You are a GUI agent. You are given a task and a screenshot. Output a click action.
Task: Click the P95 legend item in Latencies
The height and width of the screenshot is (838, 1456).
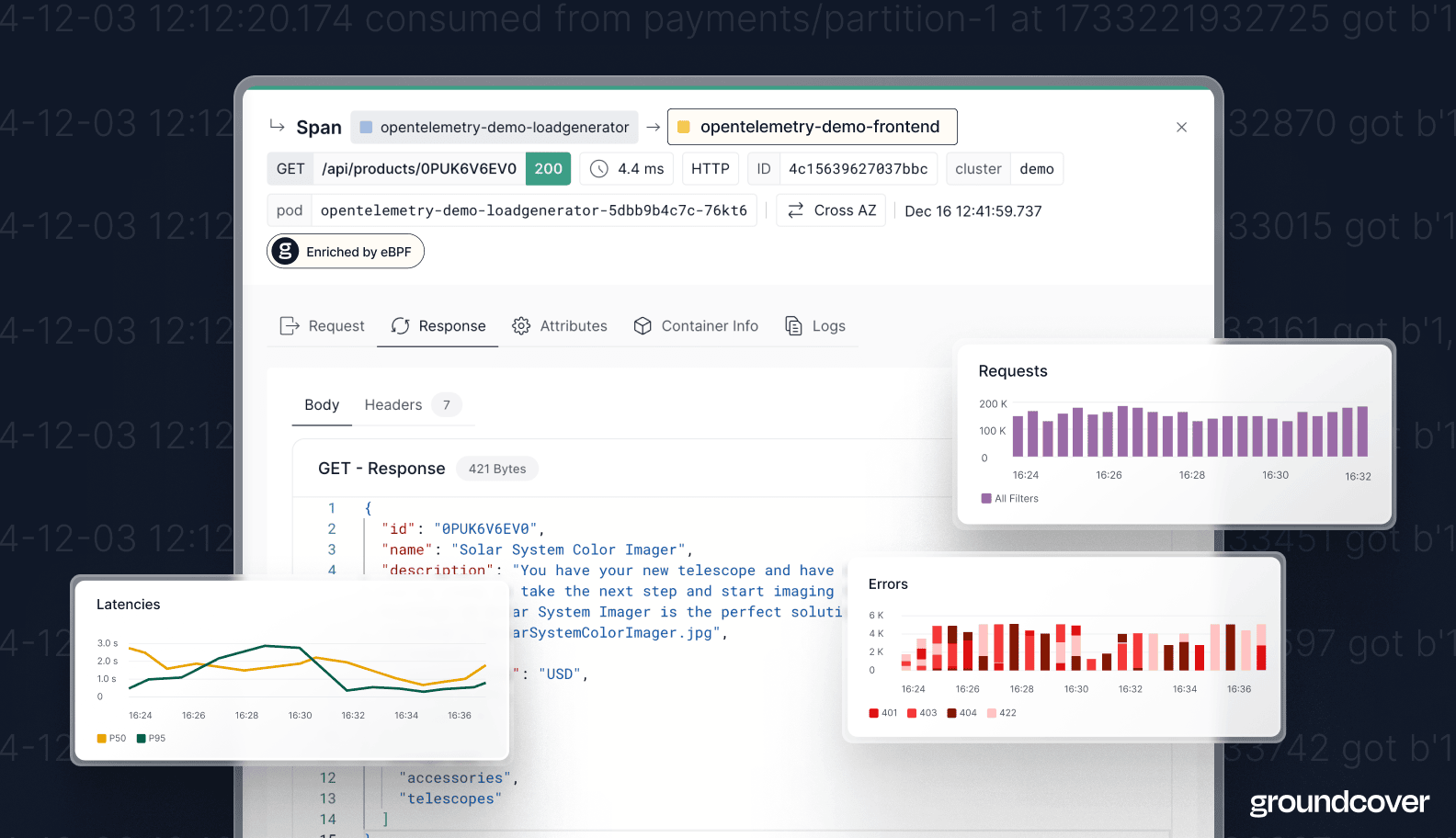click(x=151, y=739)
